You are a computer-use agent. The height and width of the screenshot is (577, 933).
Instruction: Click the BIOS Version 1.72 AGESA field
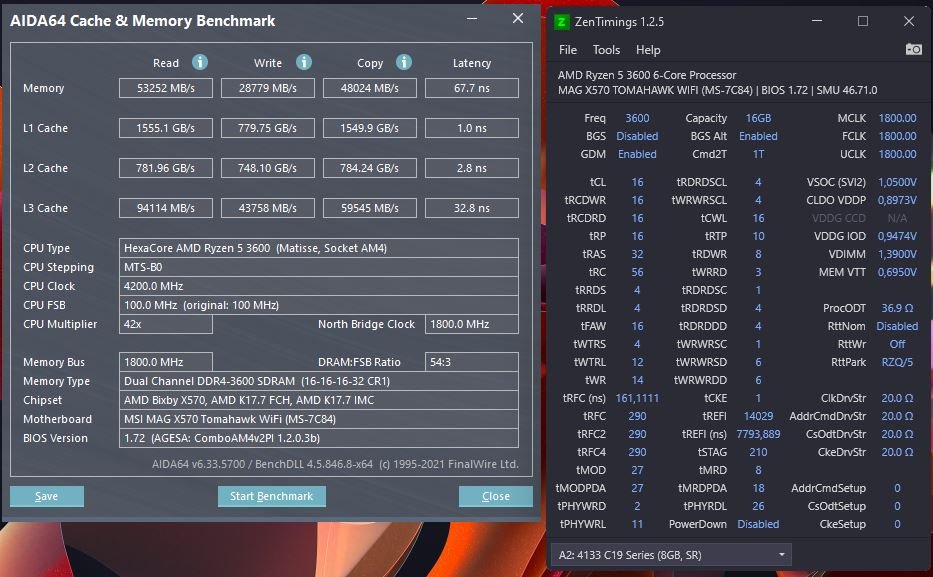coord(318,438)
